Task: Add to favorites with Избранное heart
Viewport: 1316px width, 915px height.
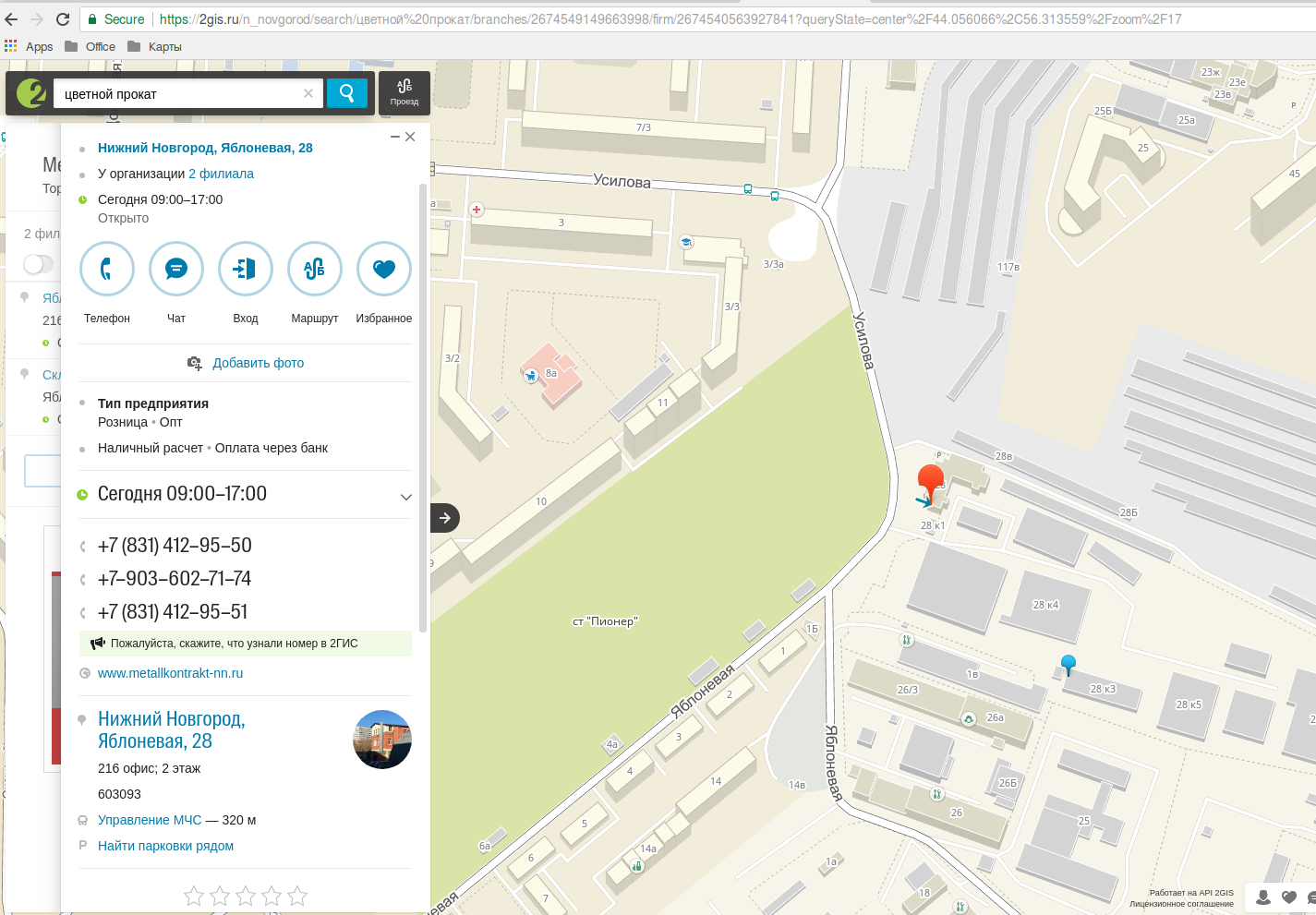Action: tap(384, 269)
